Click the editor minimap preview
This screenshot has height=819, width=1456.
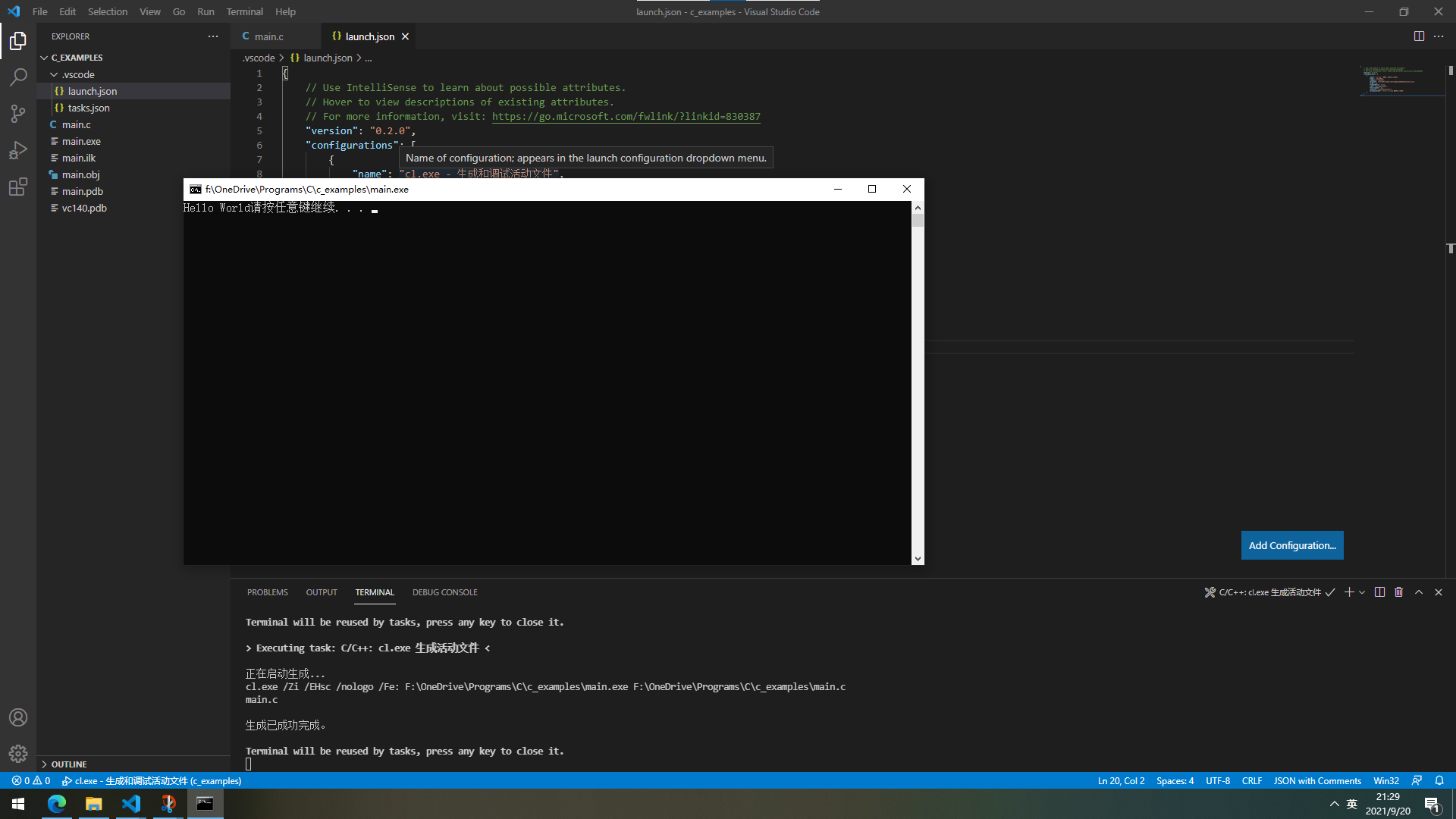click(1401, 80)
